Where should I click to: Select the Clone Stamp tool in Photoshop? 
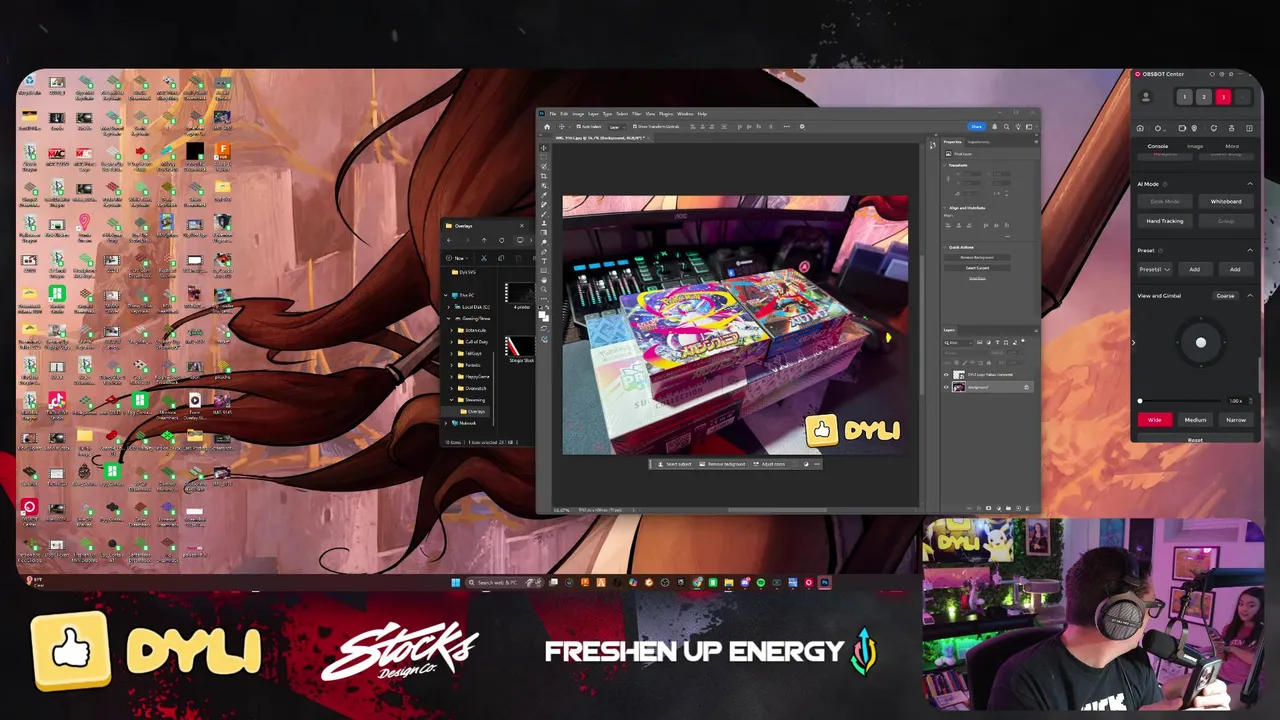(x=544, y=223)
